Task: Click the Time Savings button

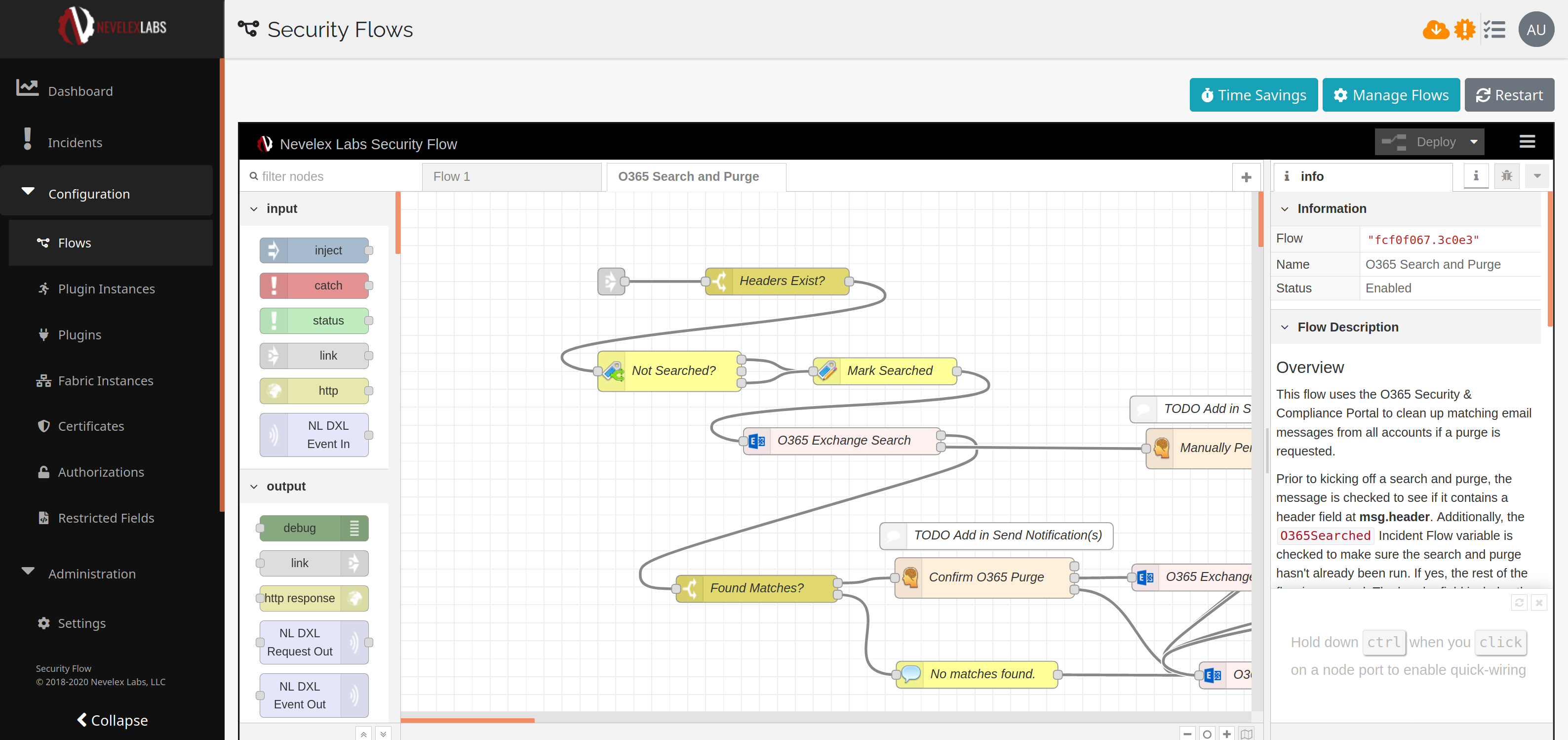Action: [x=1254, y=95]
